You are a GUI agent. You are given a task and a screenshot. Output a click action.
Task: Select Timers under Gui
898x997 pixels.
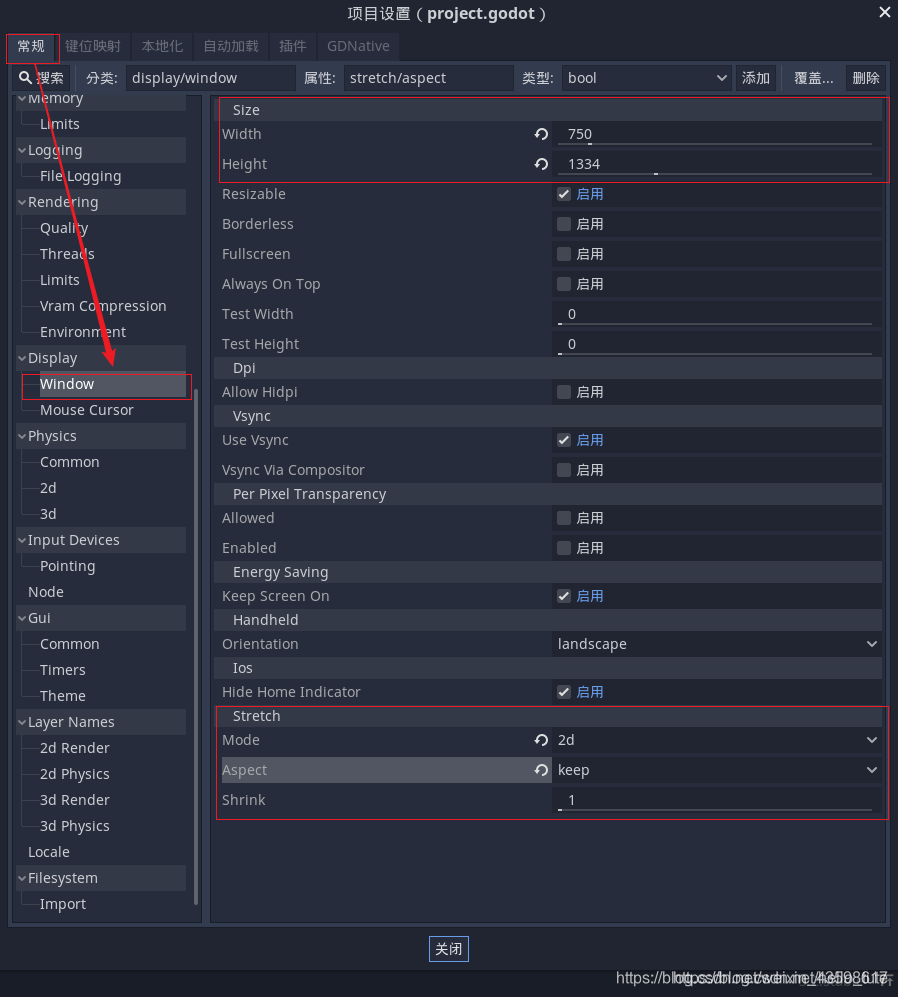click(62, 670)
